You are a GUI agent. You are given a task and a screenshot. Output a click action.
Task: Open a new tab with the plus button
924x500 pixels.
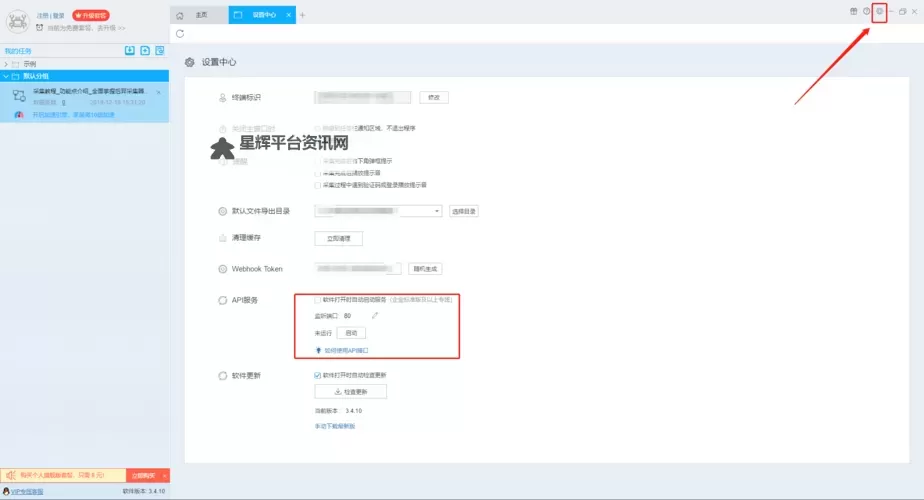click(x=302, y=15)
